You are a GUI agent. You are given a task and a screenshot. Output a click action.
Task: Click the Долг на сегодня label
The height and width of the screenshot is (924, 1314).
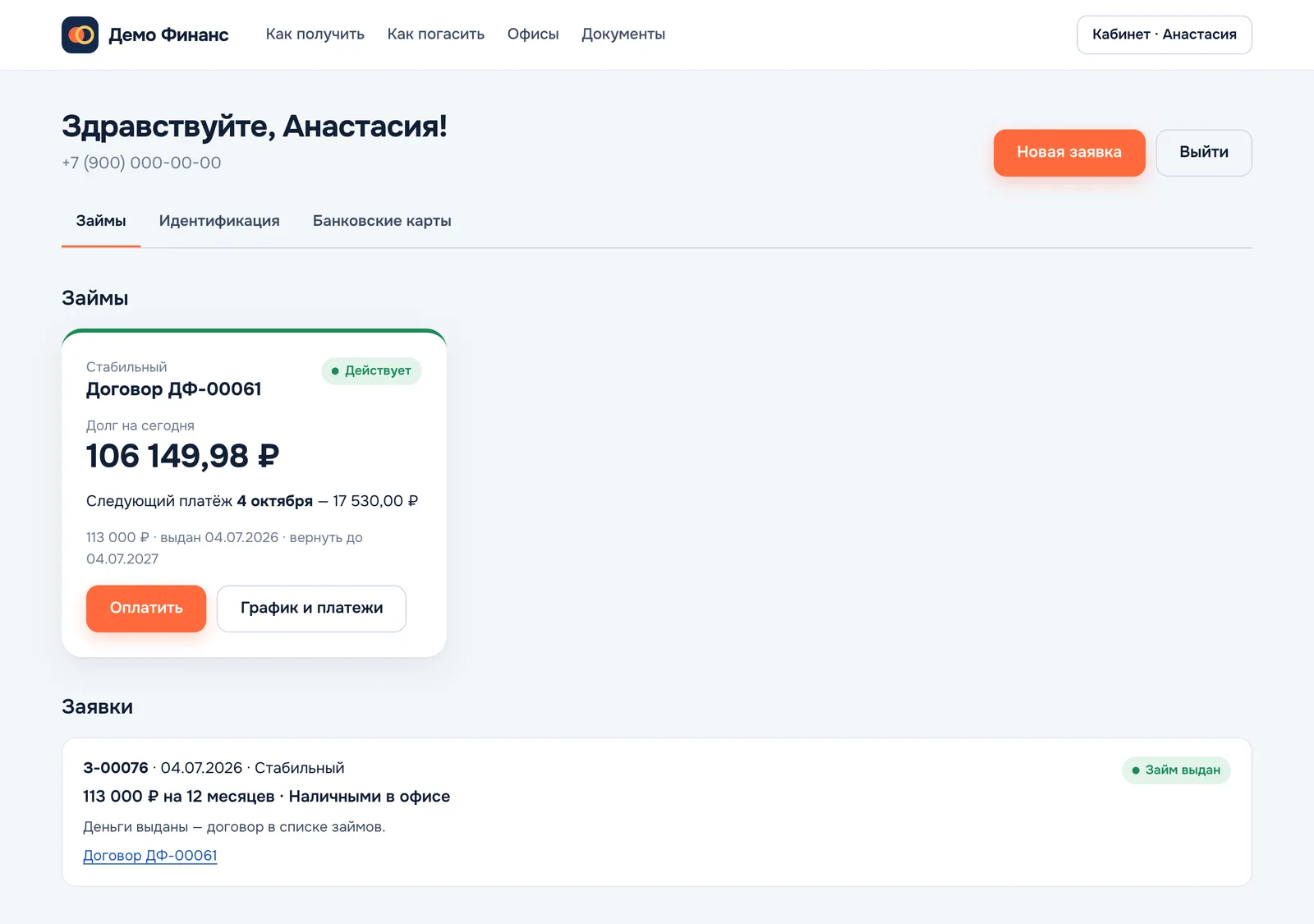140,425
